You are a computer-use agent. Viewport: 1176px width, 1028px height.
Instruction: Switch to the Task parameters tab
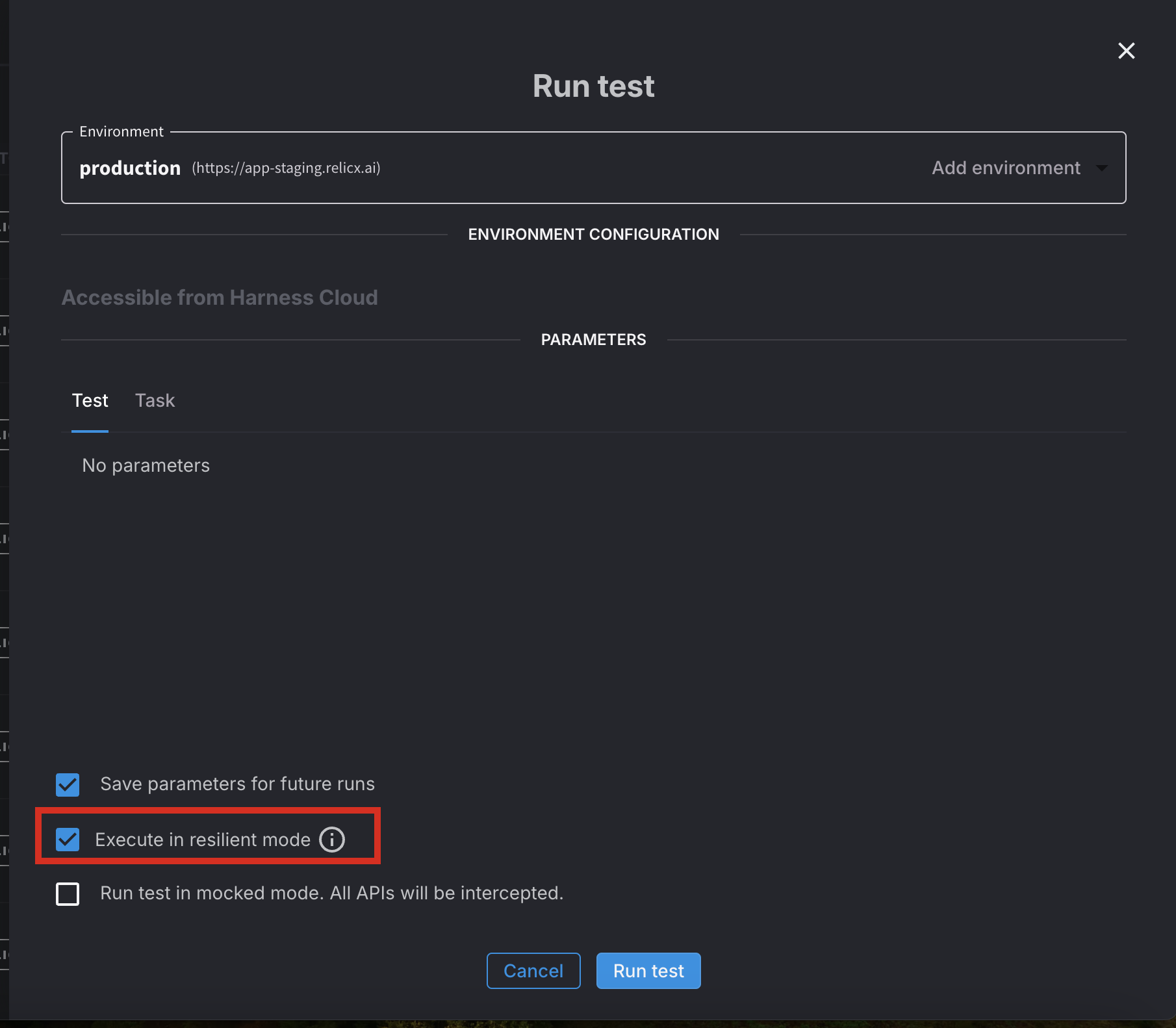point(155,401)
